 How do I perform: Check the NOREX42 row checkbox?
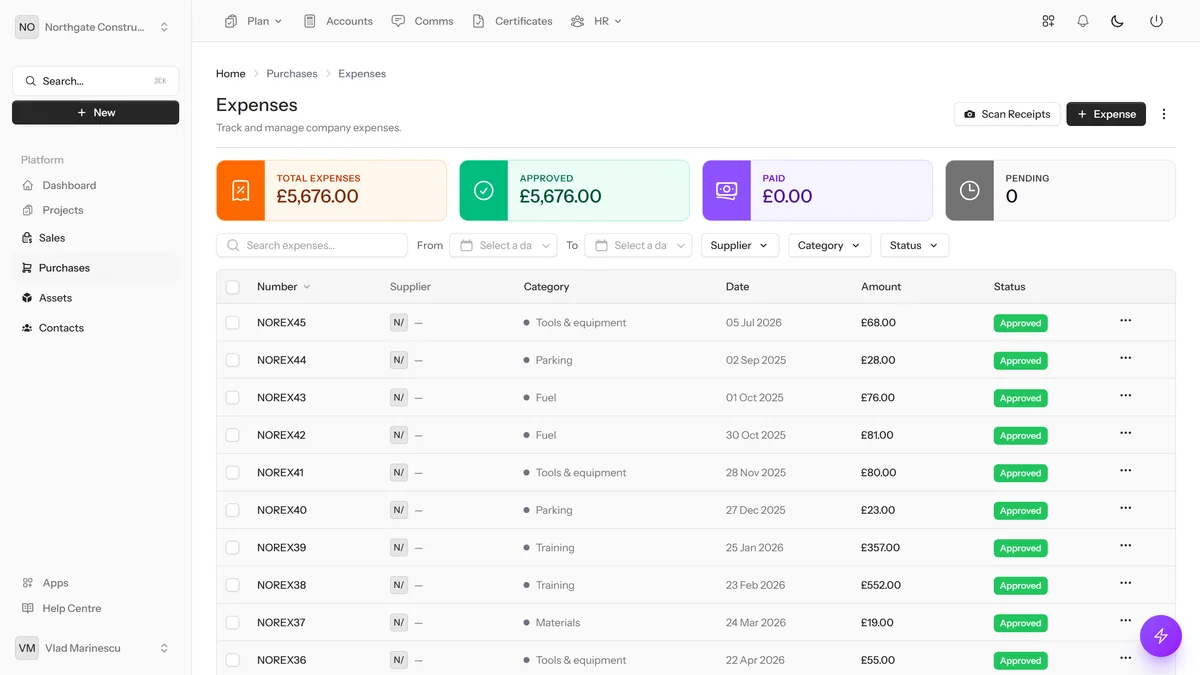click(x=233, y=435)
